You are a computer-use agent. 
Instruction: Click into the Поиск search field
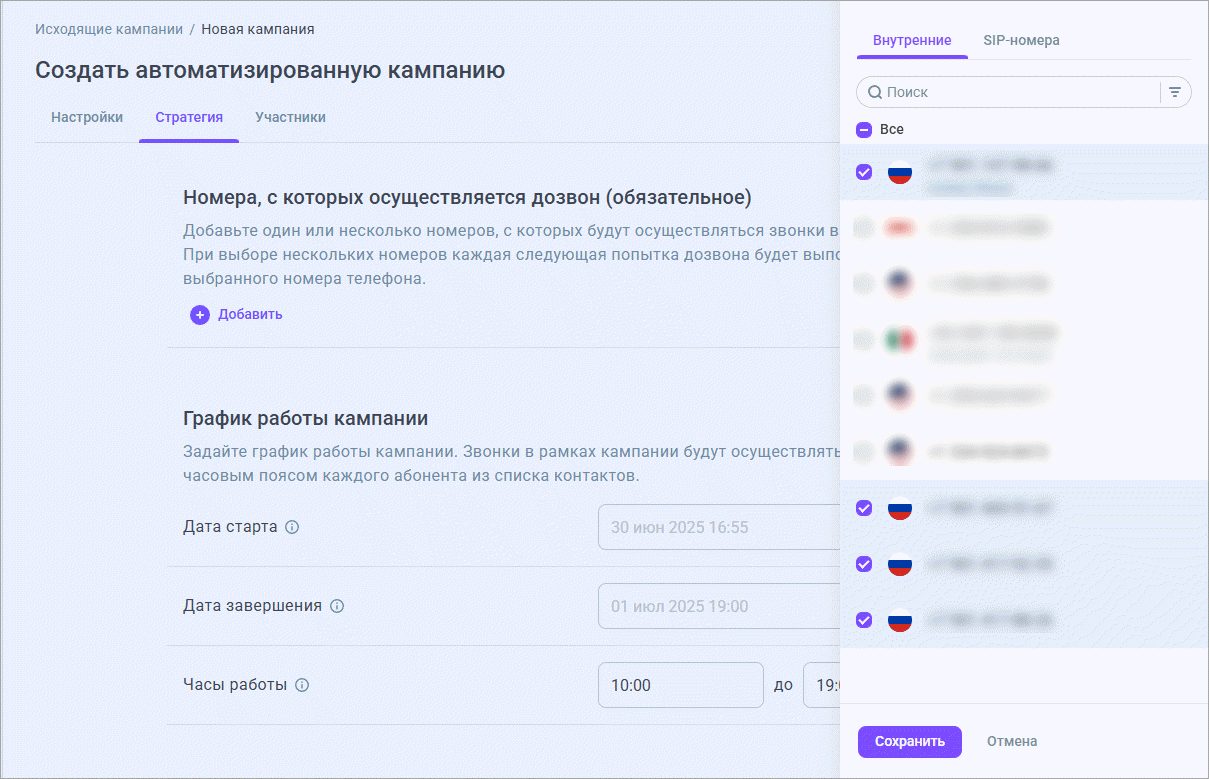1015,92
